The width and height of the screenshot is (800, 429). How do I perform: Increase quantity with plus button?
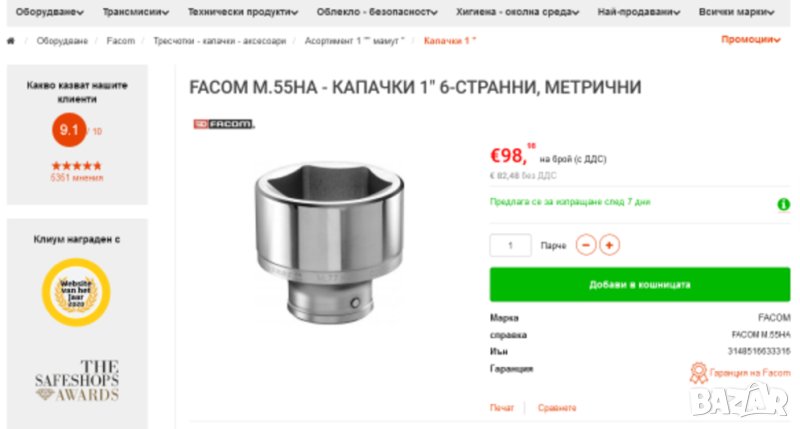[x=609, y=245]
